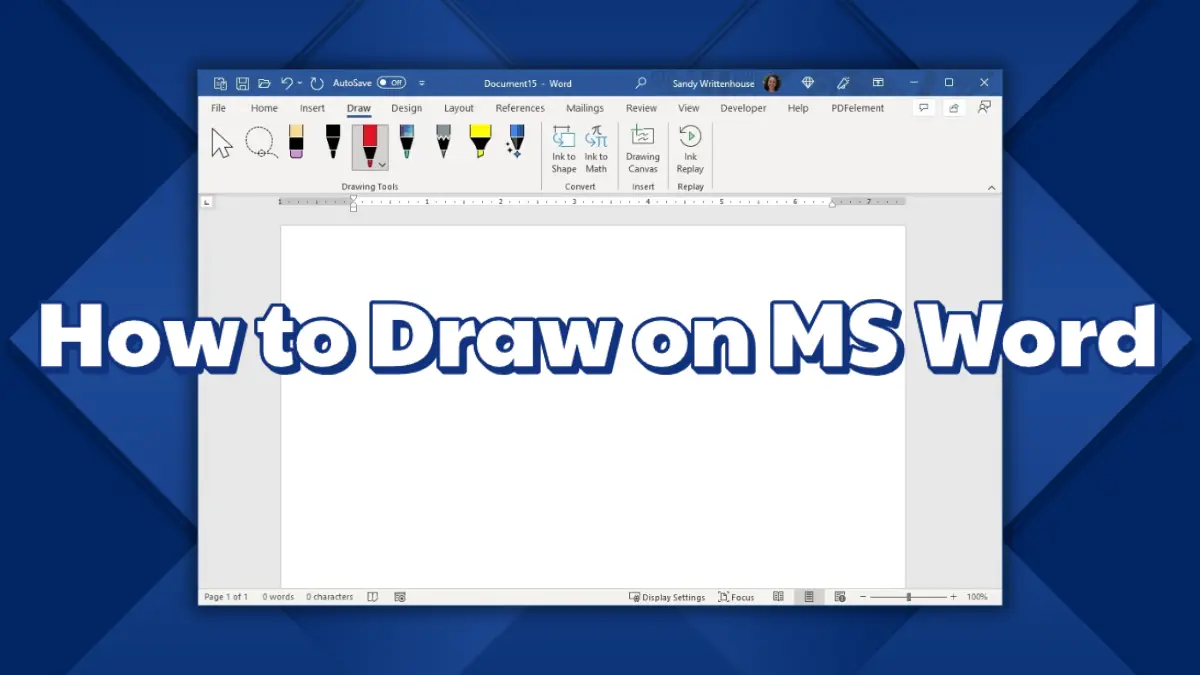Click the Redo/Repeat circular arrow
This screenshot has width=1200, height=675.
[x=317, y=84]
